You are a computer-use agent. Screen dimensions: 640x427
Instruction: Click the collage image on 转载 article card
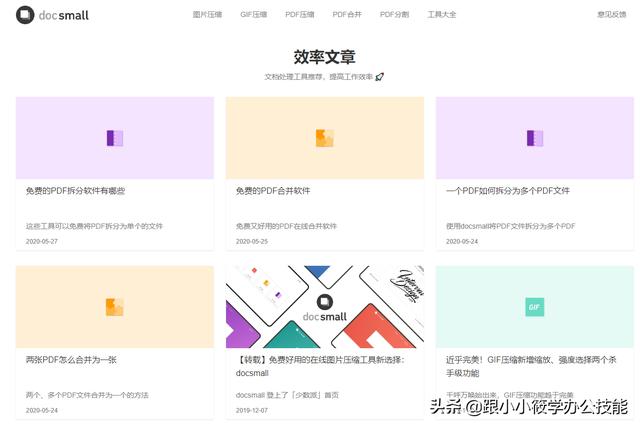point(325,307)
